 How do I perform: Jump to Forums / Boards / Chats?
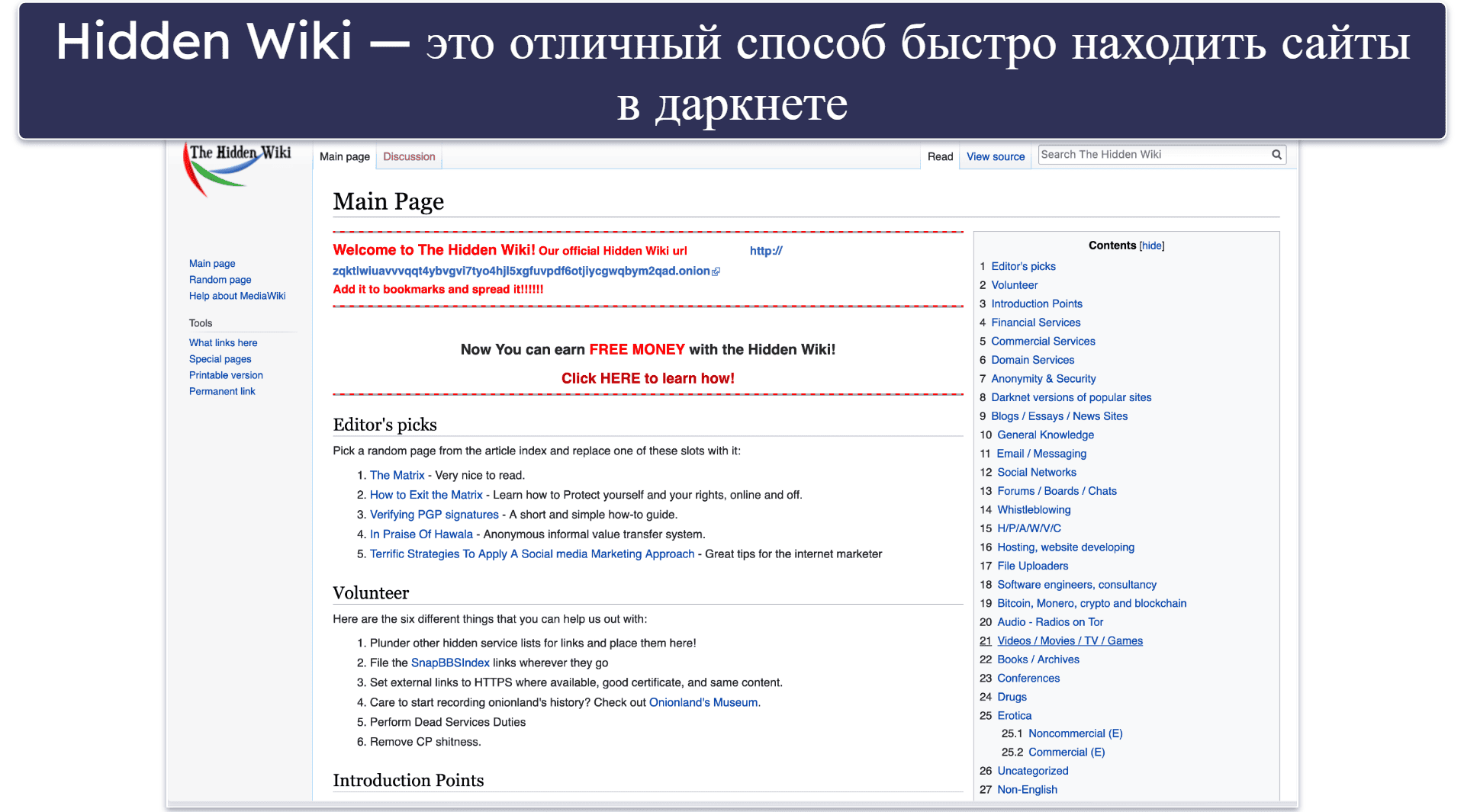click(1057, 491)
